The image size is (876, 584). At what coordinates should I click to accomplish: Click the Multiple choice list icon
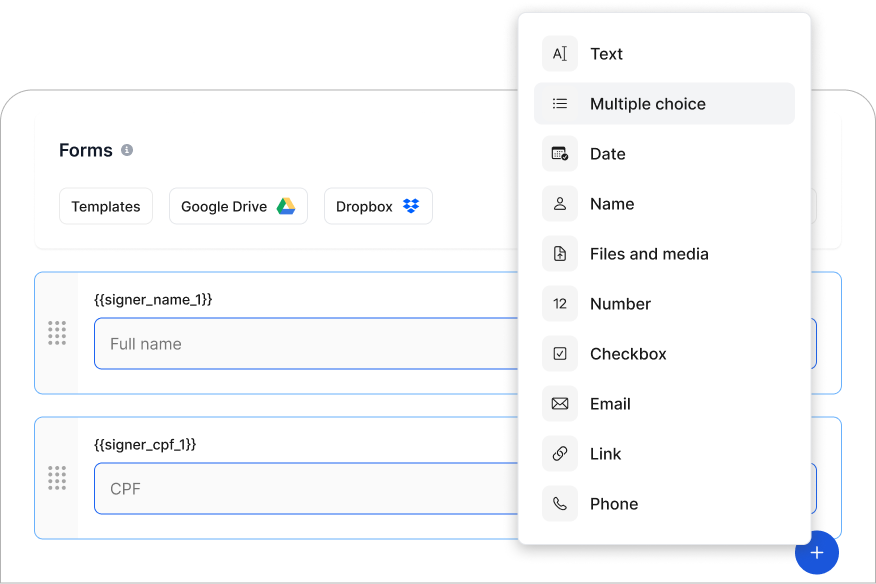pos(560,104)
